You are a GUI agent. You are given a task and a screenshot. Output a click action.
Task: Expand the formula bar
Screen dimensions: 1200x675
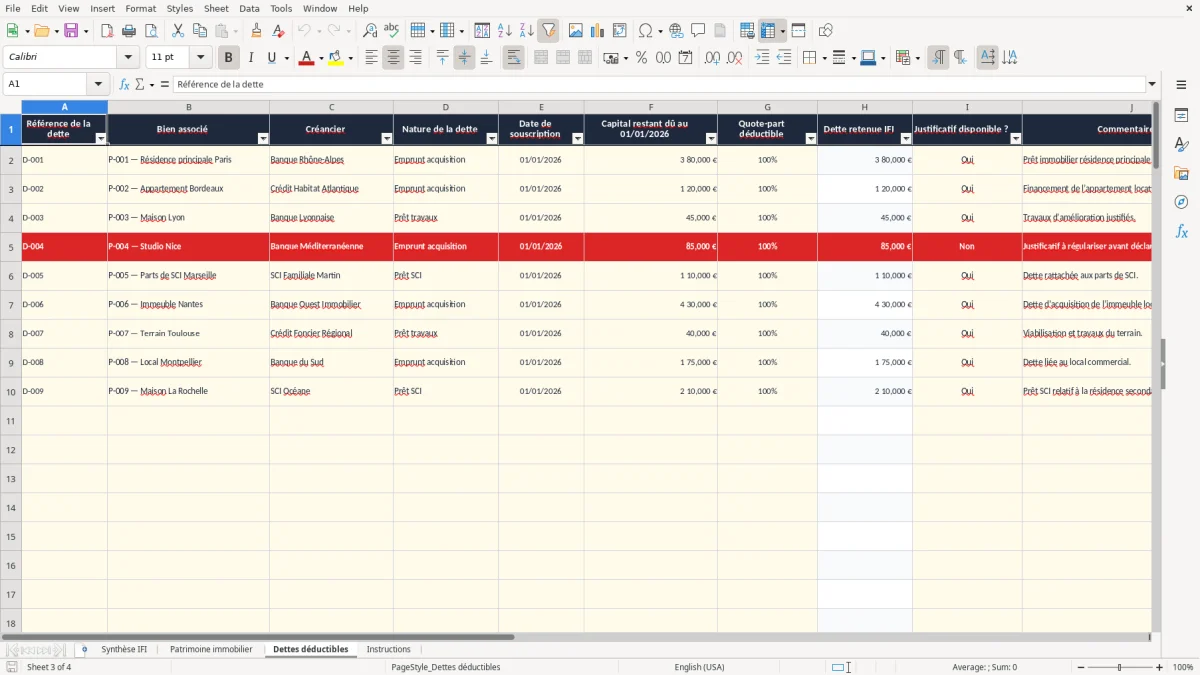tap(1152, 85)
